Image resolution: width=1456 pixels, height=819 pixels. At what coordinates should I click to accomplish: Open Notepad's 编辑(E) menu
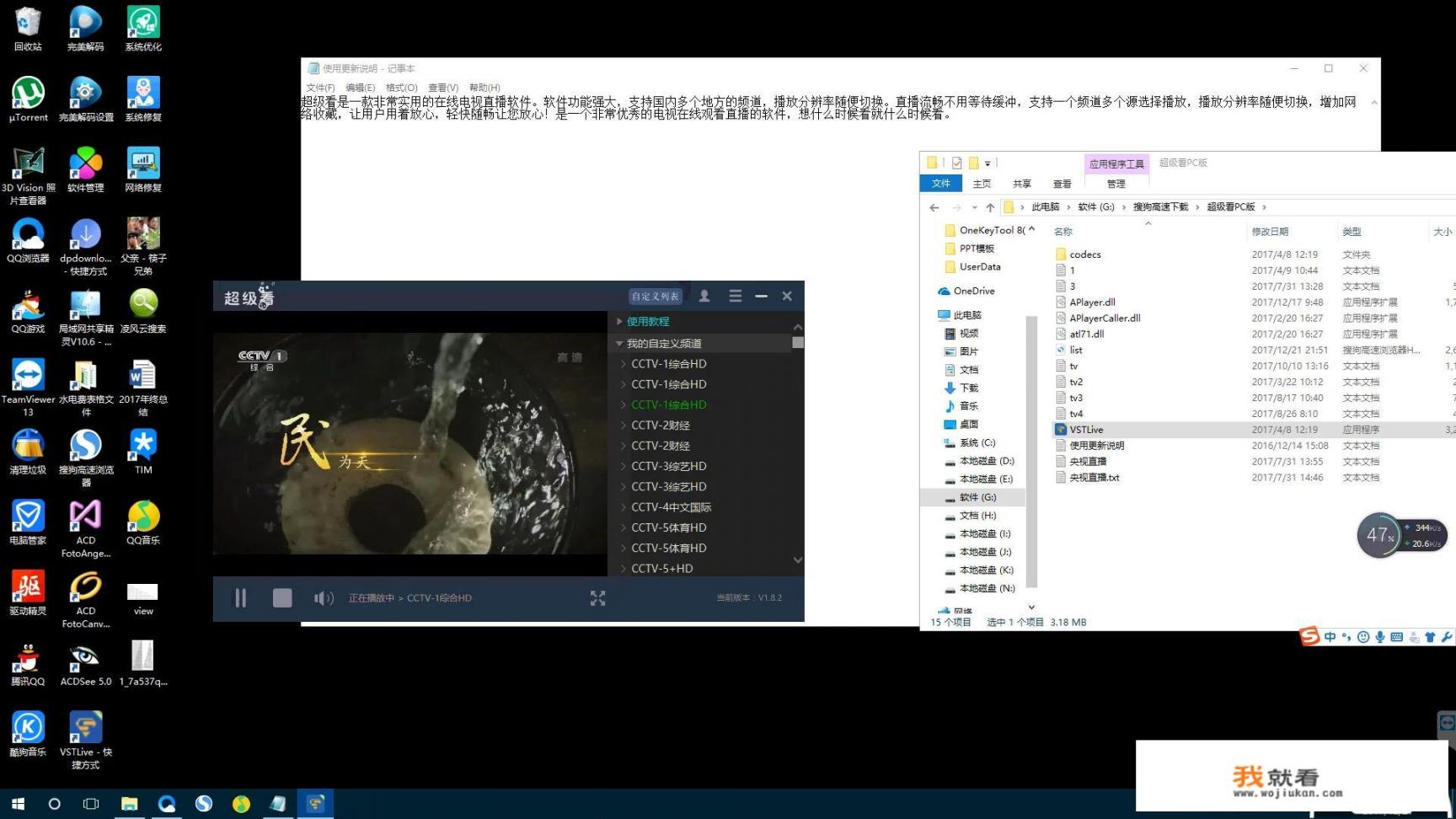click(x=360, y=88)
